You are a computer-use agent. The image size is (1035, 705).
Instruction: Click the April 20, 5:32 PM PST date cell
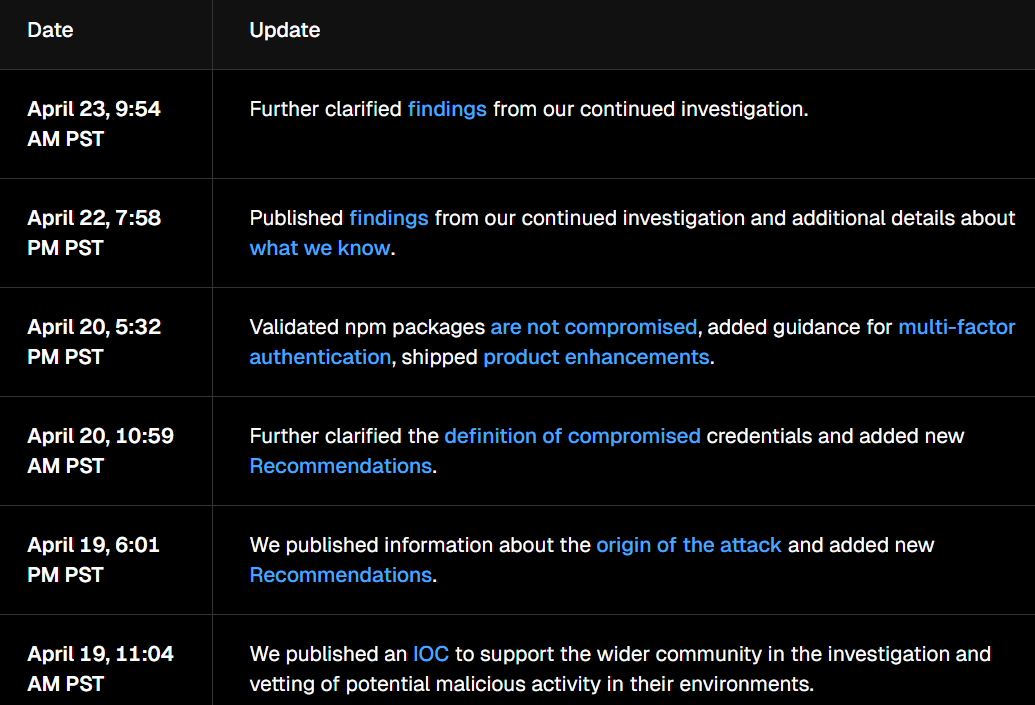pyautogui.click(x=94, y=342)
